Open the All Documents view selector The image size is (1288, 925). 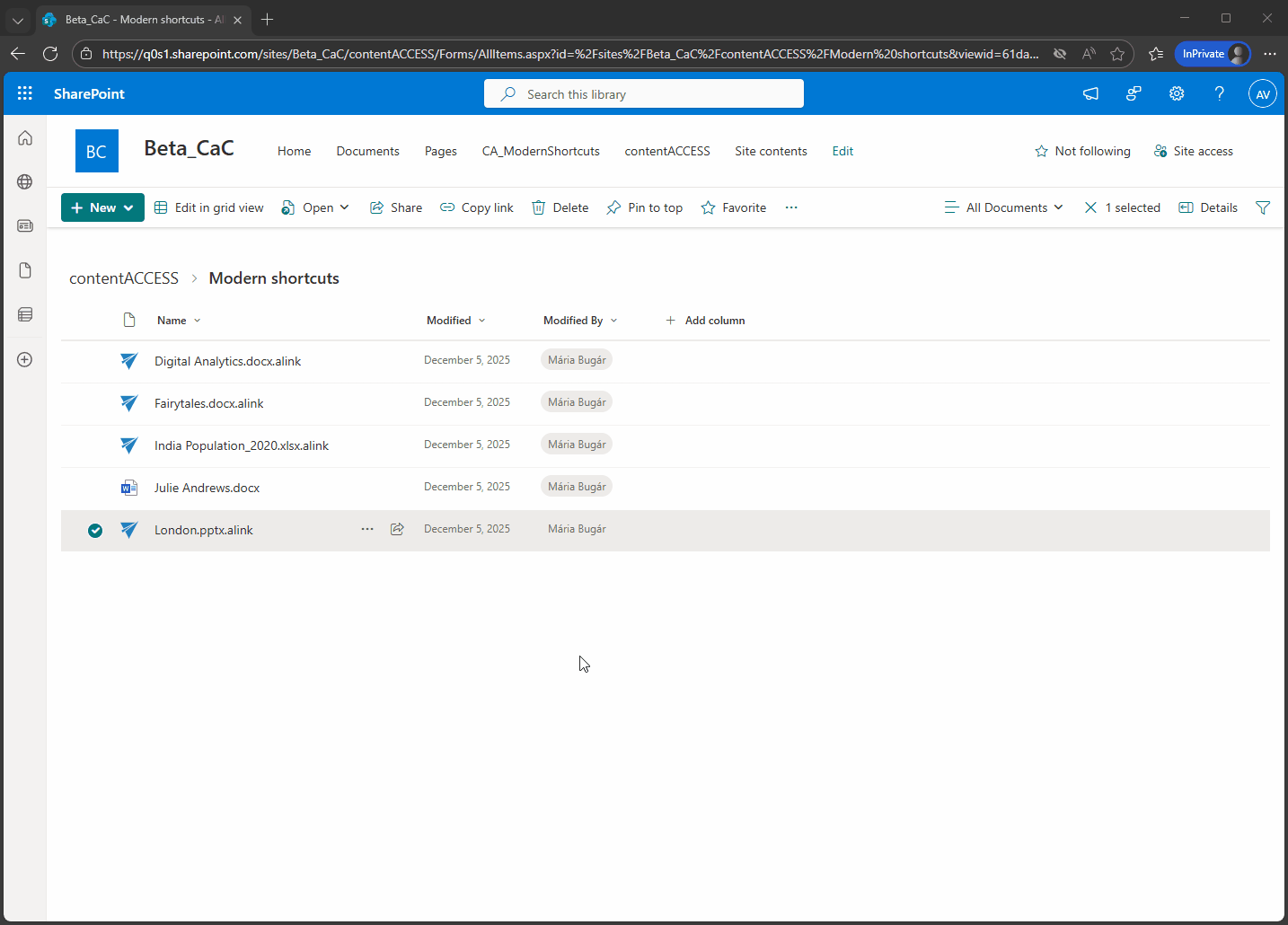[1003, 207]
